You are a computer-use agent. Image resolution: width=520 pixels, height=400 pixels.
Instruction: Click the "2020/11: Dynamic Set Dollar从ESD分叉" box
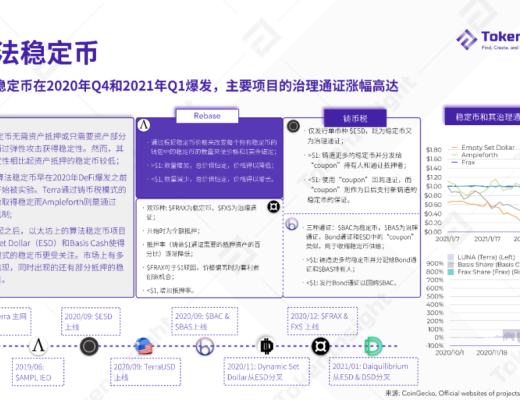pyautogui.click(x=267, y=371)
